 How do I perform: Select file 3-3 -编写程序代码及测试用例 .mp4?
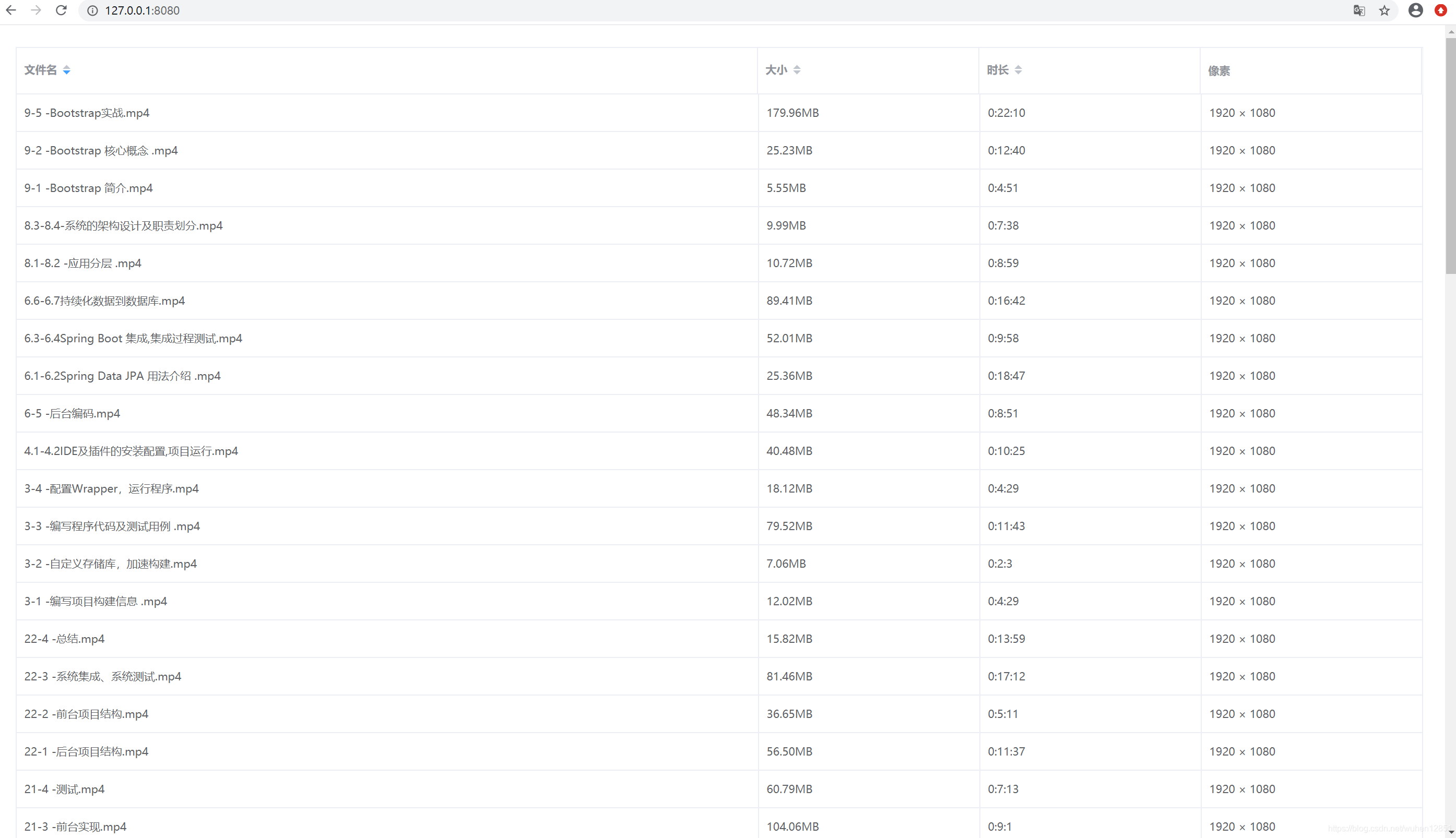coord(112,526)
